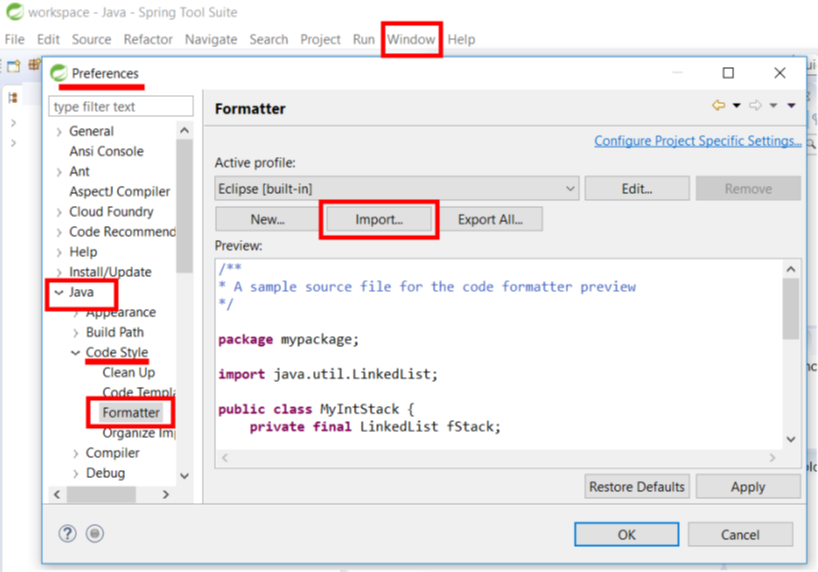Click the Import... button

(379, 219)
